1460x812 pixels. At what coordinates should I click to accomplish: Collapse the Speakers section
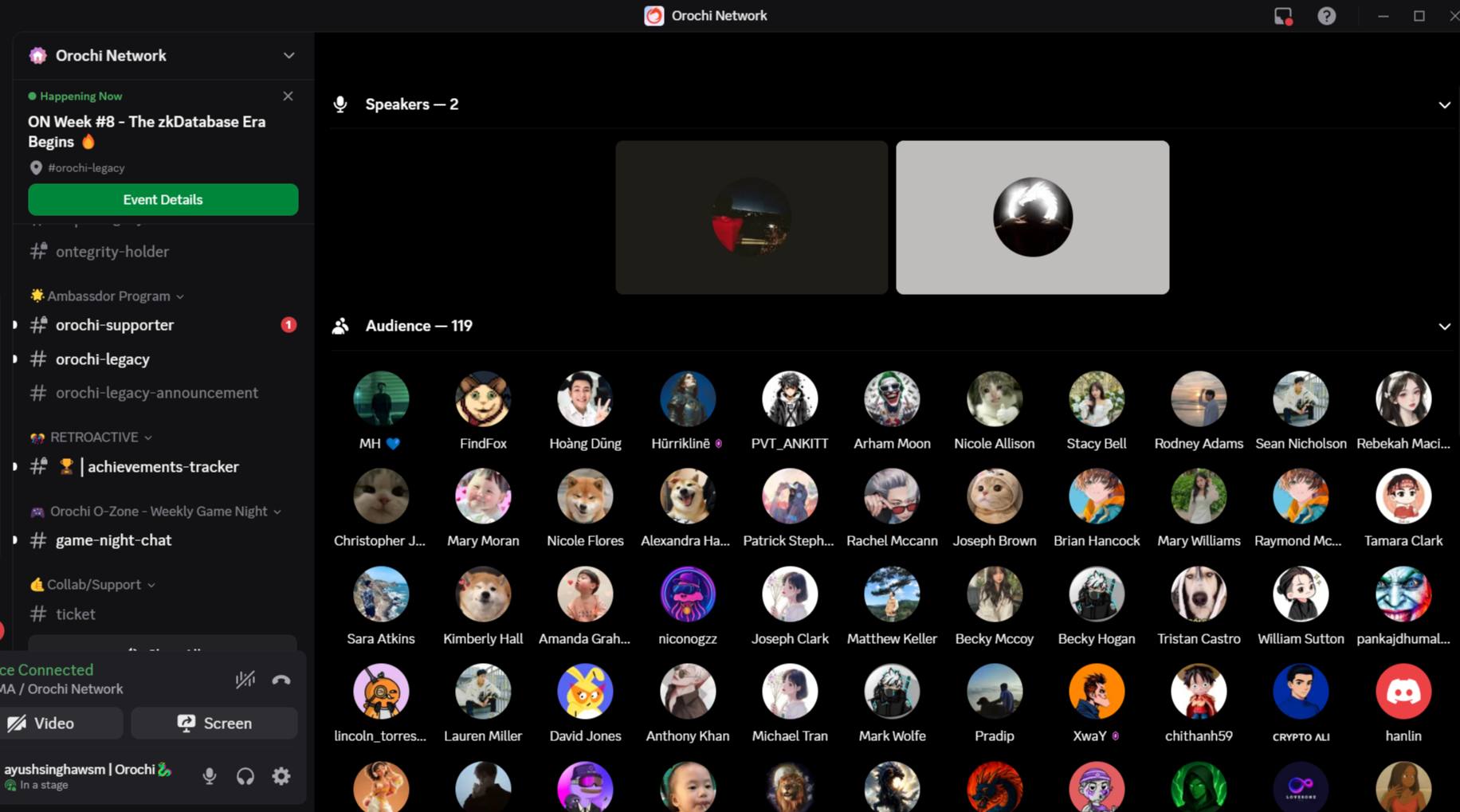[1443, 105]
